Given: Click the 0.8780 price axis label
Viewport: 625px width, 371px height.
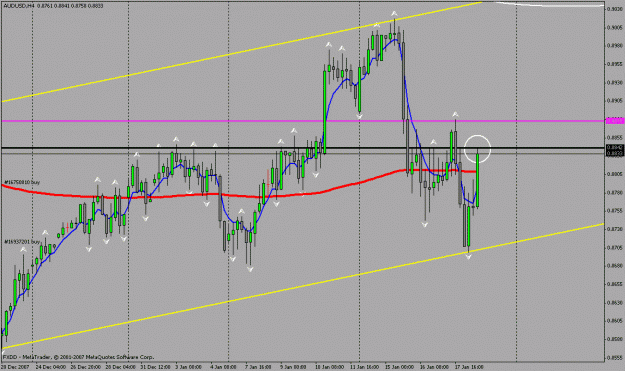Looking at the screenshot, I should click(615, 192).
